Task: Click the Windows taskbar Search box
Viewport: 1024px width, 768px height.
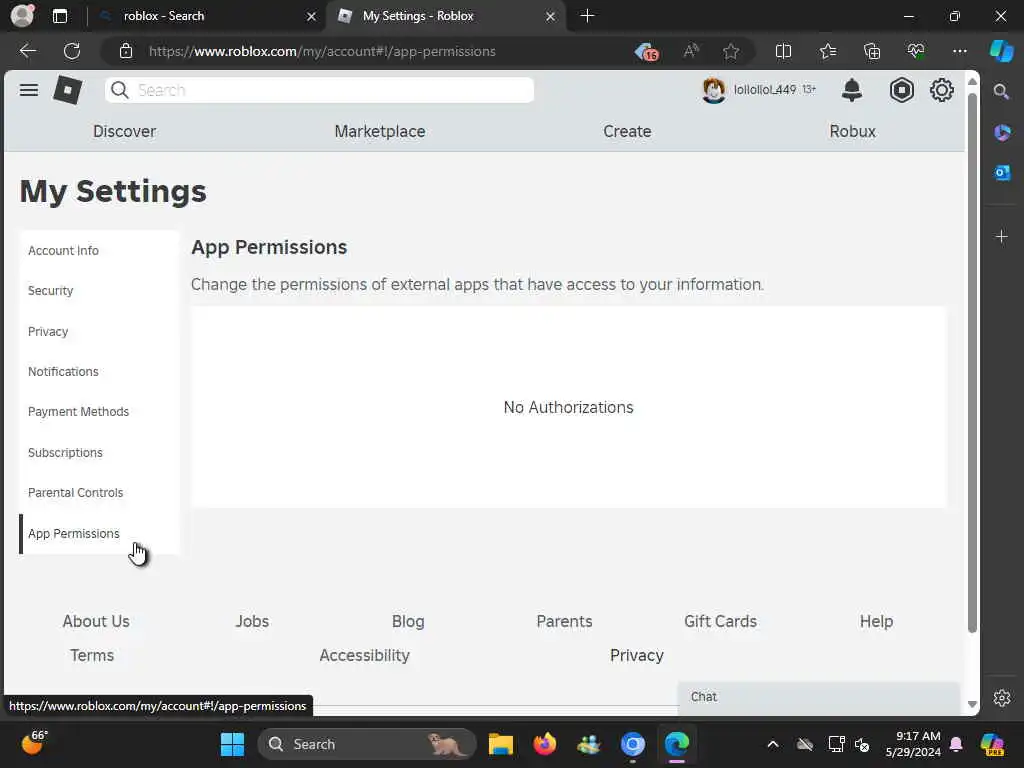Action: 367,744
